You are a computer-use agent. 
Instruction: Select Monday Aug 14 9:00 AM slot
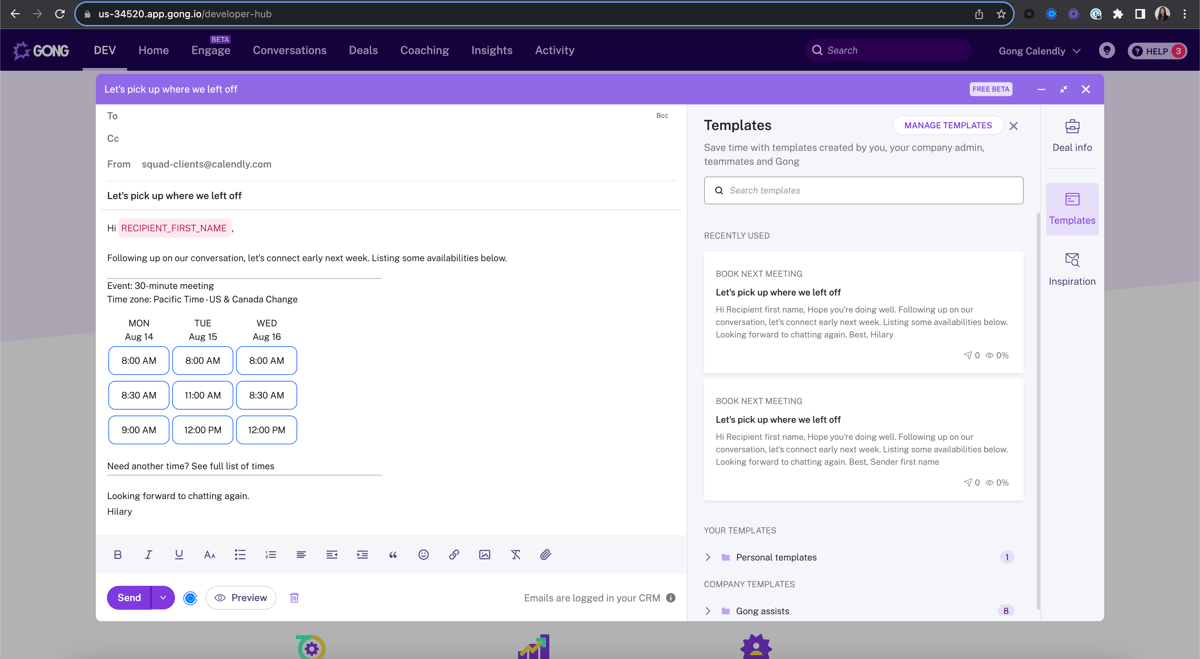tap(139, 430)
